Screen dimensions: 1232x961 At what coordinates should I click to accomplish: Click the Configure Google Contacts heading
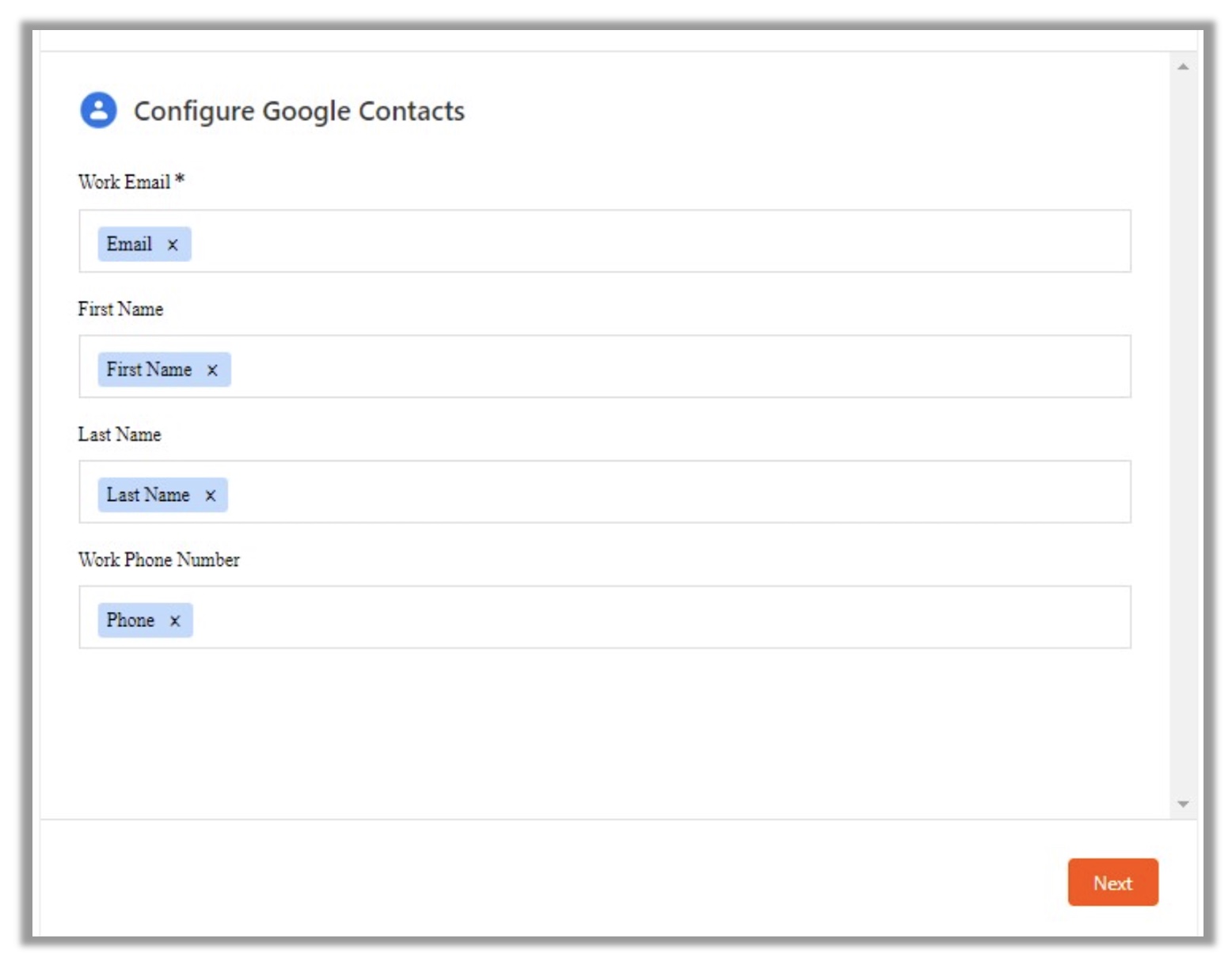(x=299, y=112)
